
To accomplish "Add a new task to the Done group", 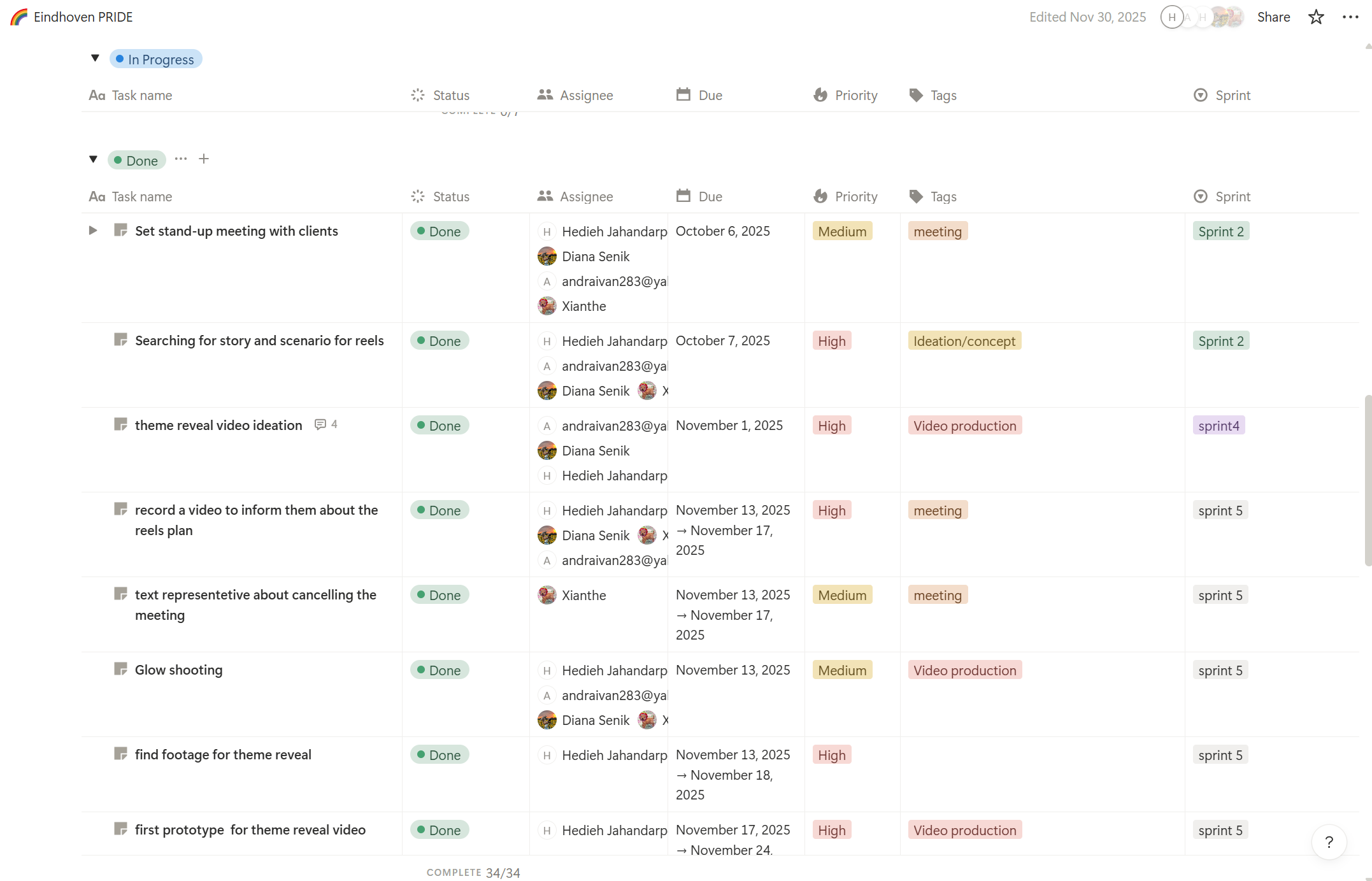I will (x=204, y=159).
